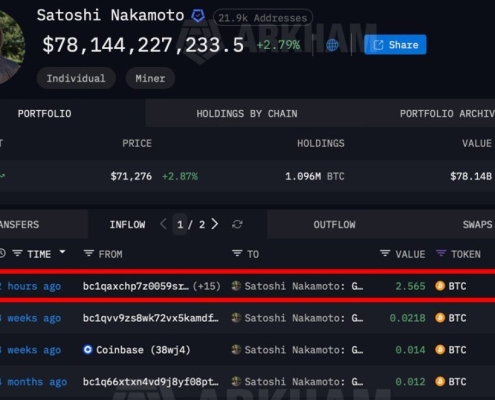Click the 0.0218 transfer value

click(407, 318)
